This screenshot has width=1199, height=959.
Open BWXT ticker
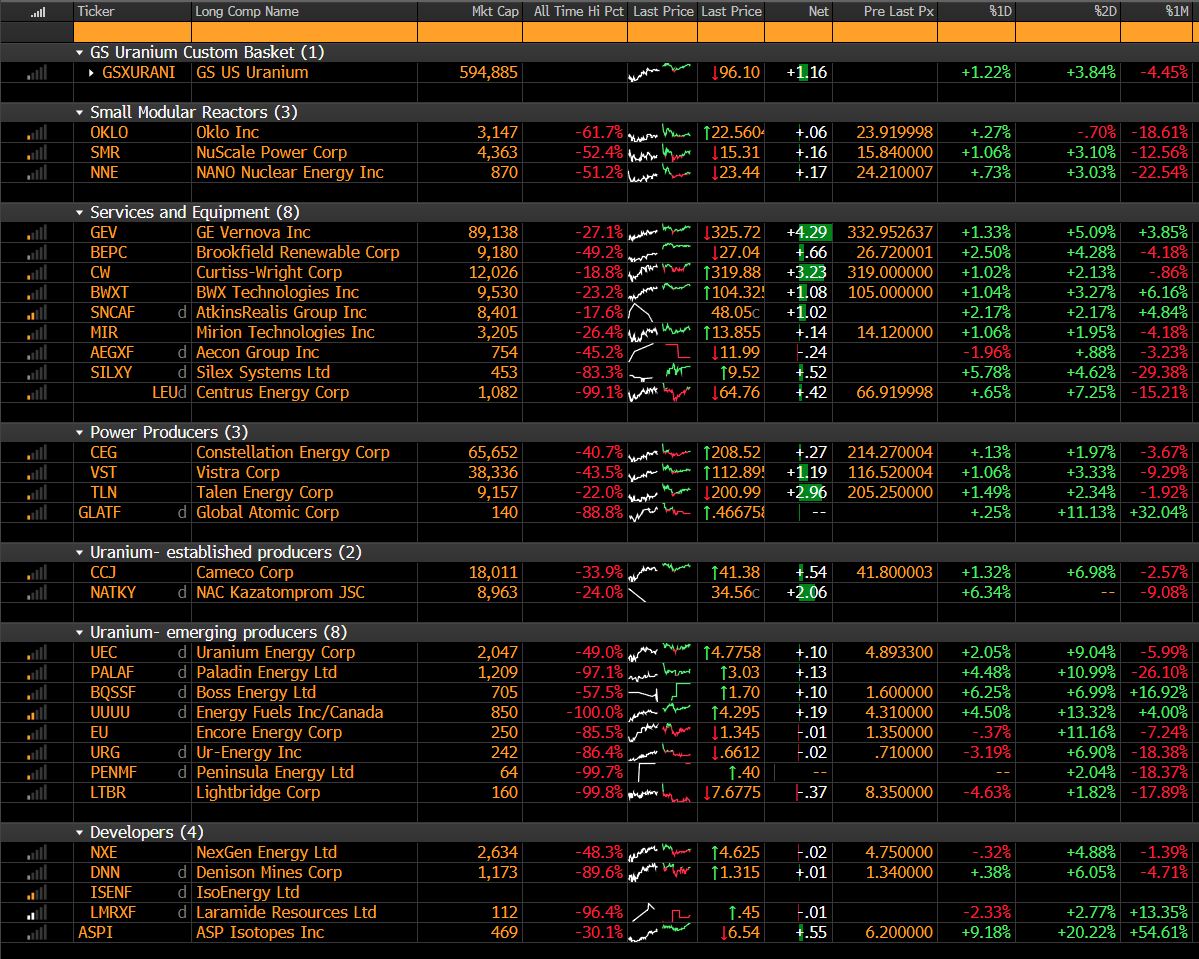click(x=109, y=292)
